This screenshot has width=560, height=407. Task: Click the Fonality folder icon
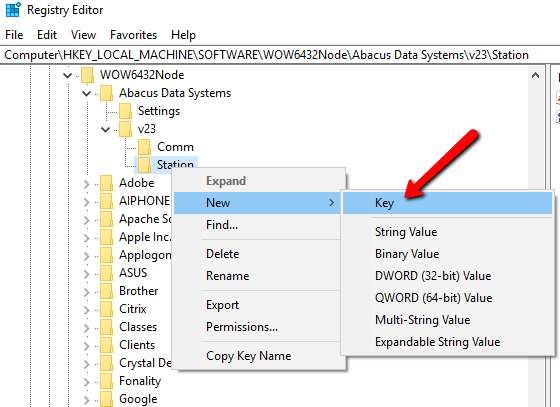[x=106, y=381]
